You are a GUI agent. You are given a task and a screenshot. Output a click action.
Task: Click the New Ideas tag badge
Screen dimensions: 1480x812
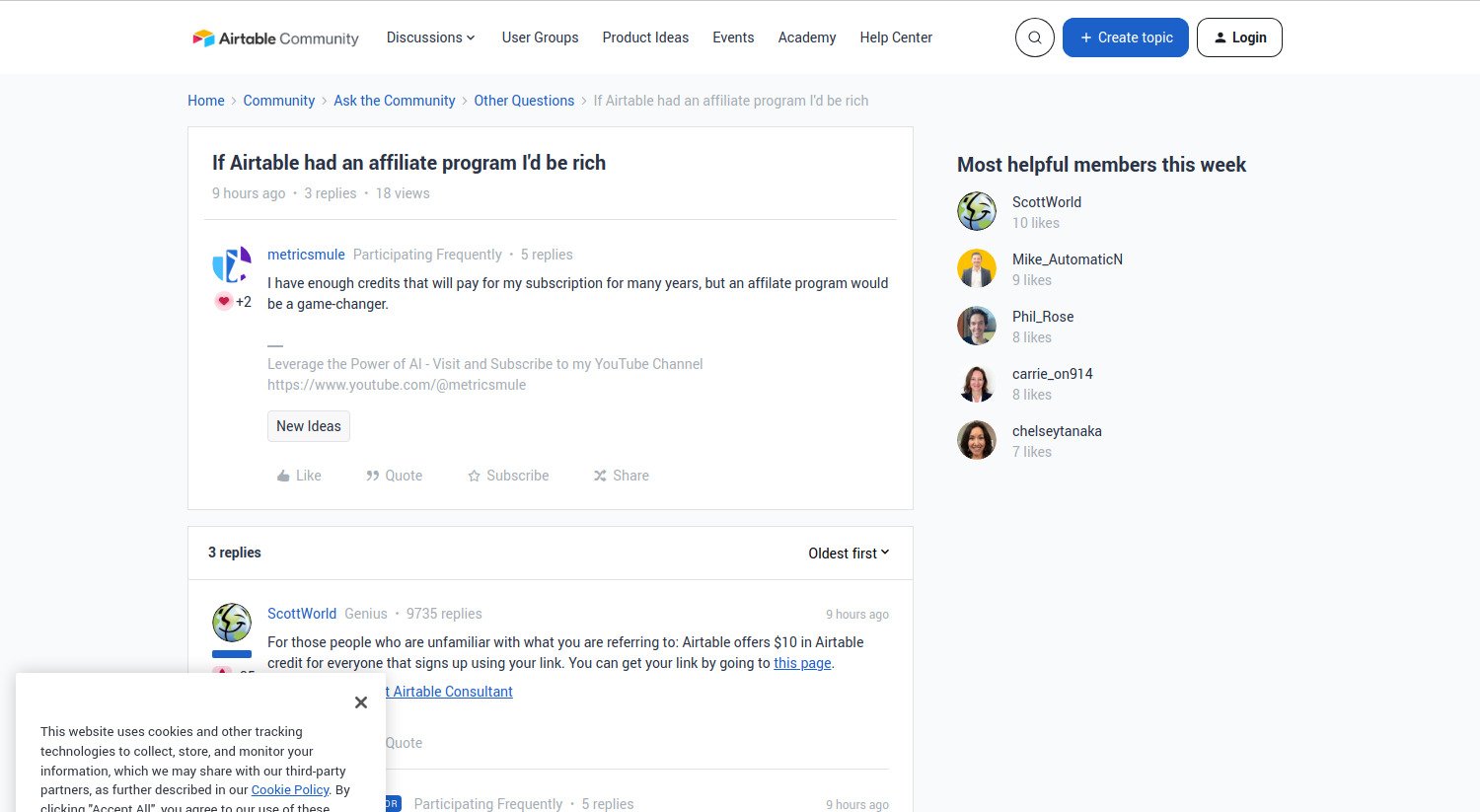pos(308,425)
